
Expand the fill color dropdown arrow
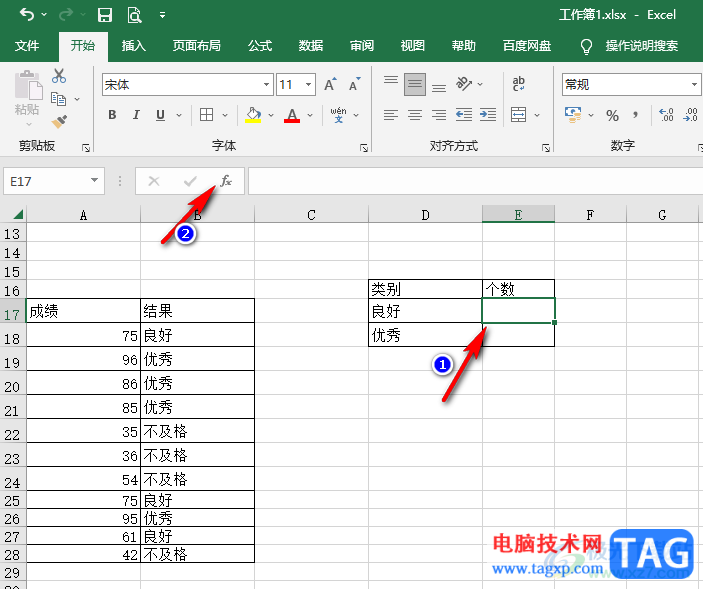[271, 115]
